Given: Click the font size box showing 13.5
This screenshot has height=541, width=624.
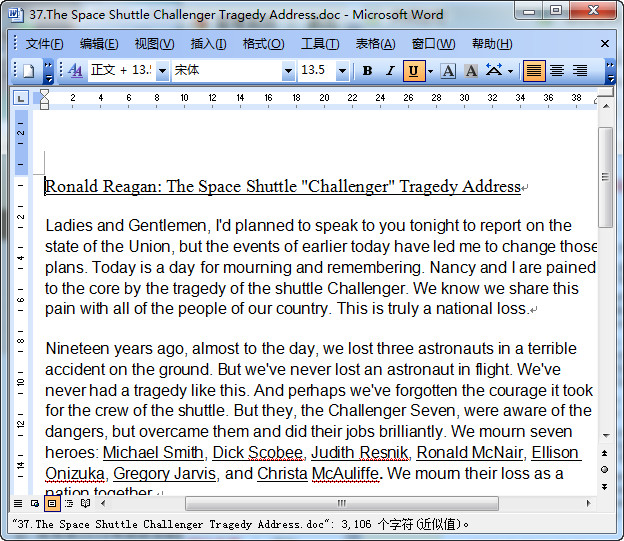Looking at the screenshot, I should pyautogui.click(x=317, y=71).
